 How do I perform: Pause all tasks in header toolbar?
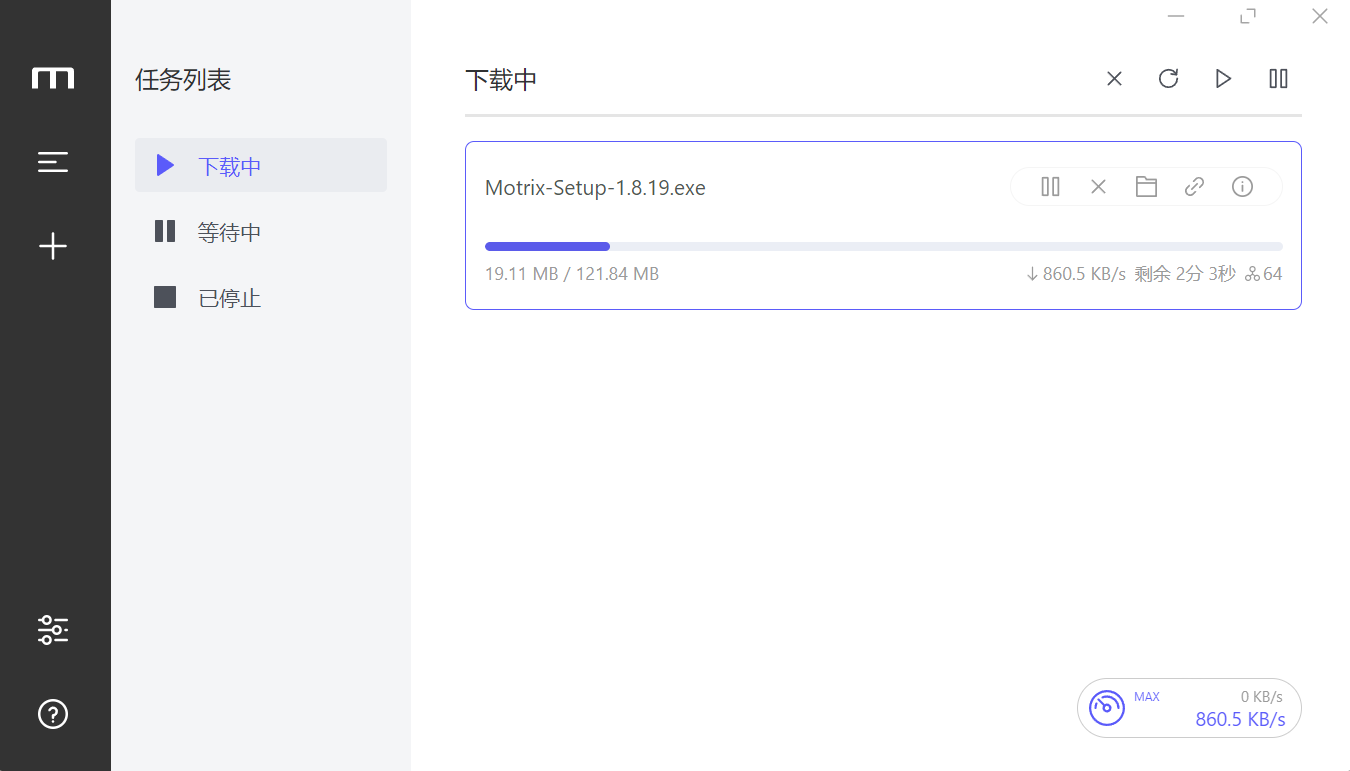click(1278, 79)
